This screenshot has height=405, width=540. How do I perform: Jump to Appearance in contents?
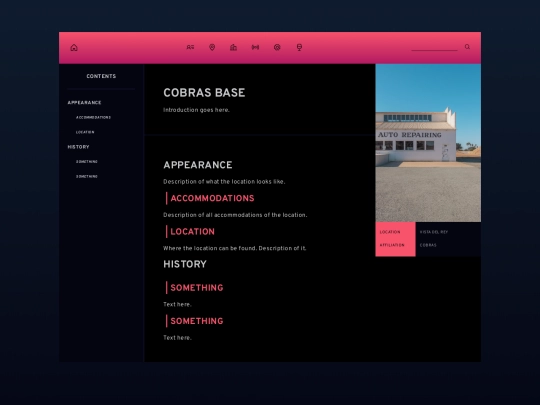pos(84,103)
